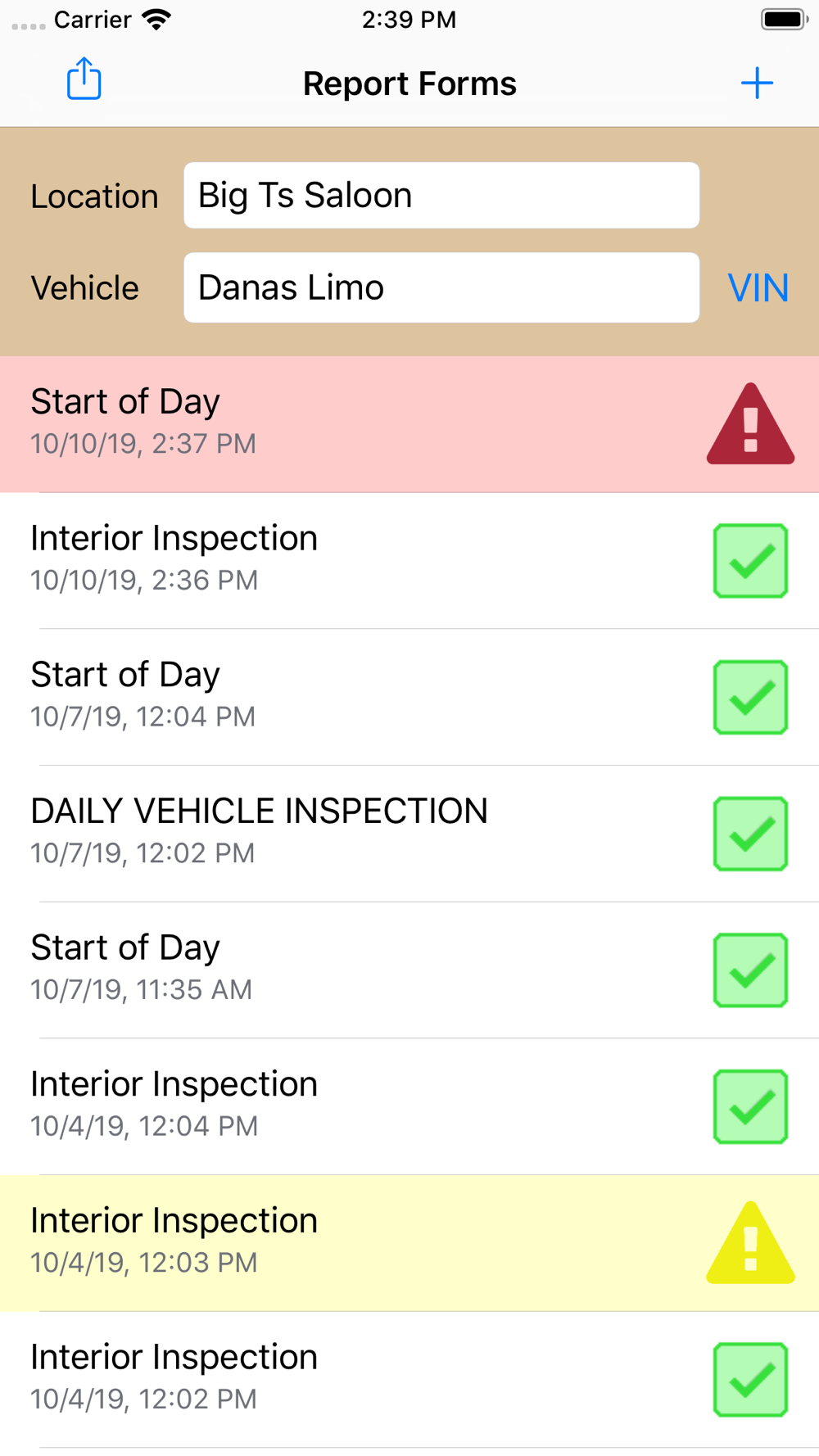Tap green check for 10/7/19 12:04 PM report
Screen dimensions: 819x1456
coord(750,697)
